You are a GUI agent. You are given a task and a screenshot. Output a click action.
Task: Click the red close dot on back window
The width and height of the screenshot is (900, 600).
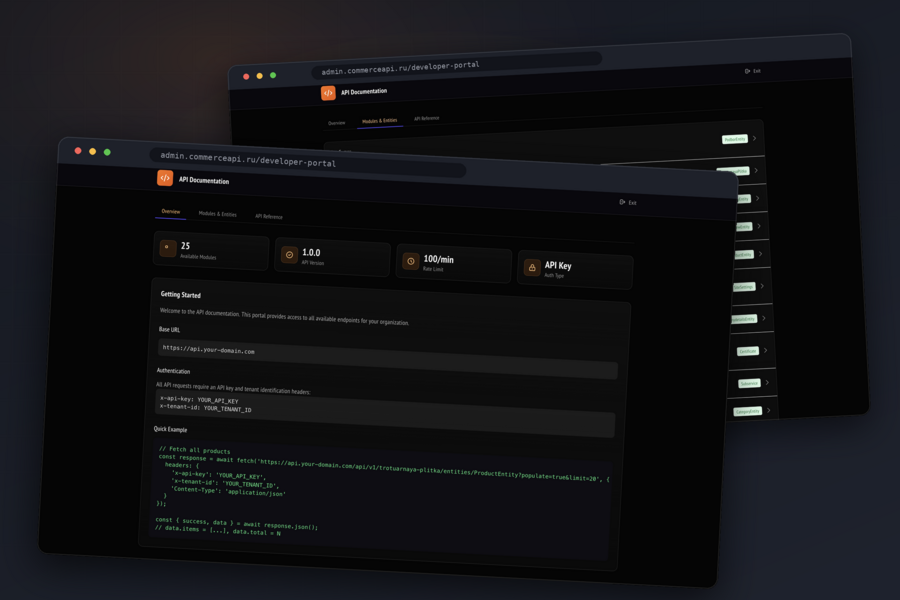pyautogui.click(x=246, y=76)
